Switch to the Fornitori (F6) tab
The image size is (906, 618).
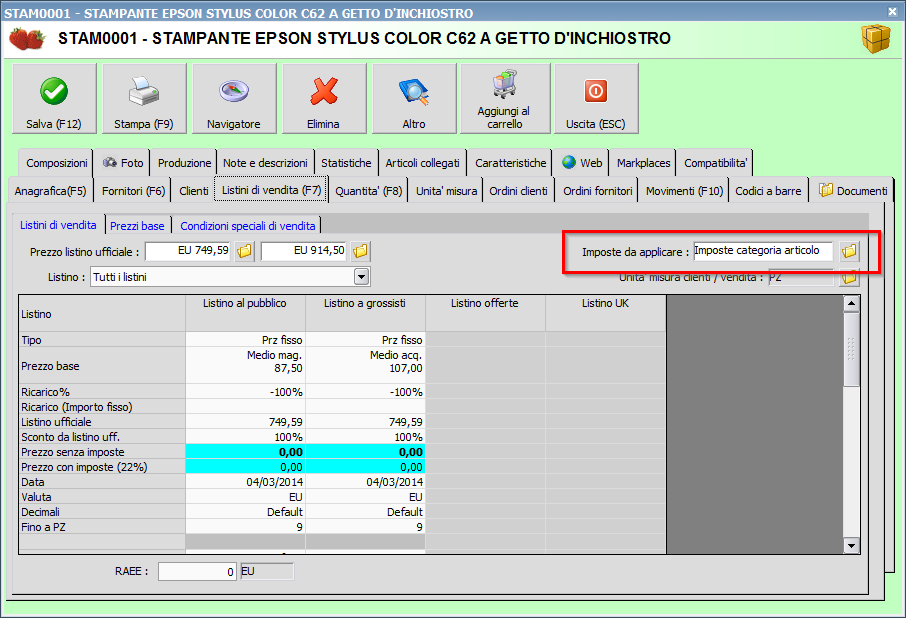(133, 191)
